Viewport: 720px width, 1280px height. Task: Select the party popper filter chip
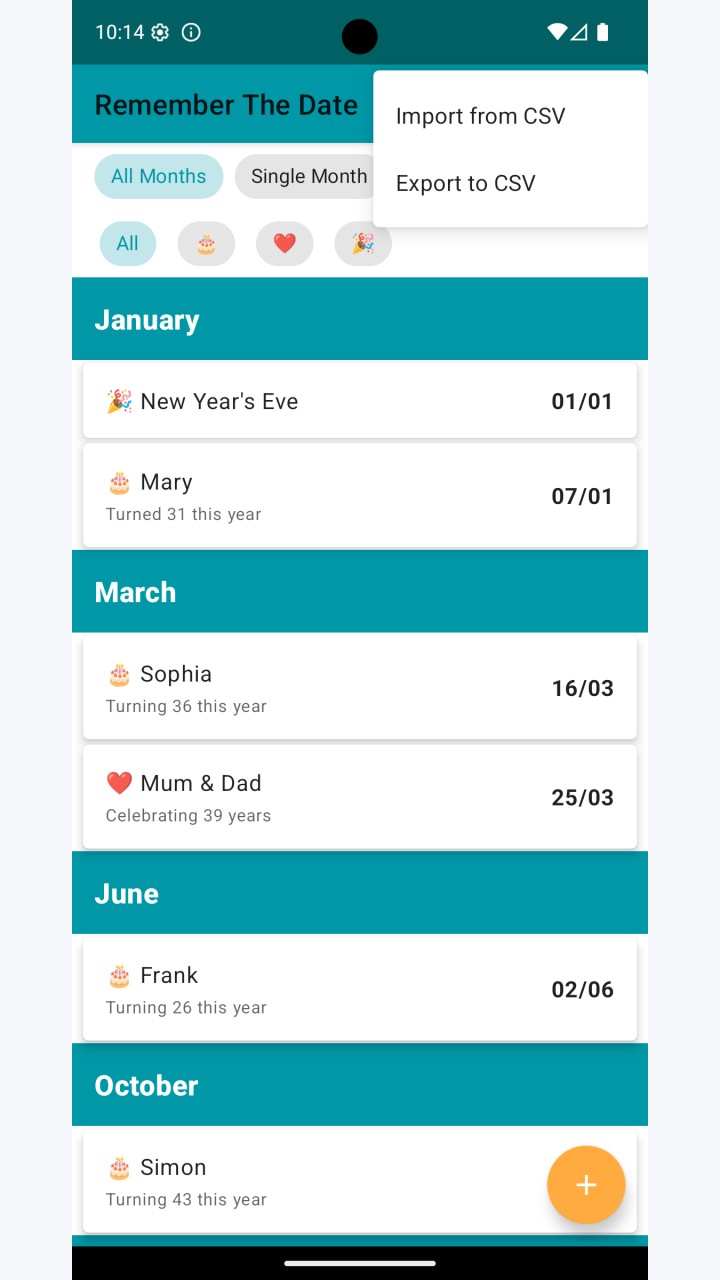pyautogui.click(x=363, y=244)
